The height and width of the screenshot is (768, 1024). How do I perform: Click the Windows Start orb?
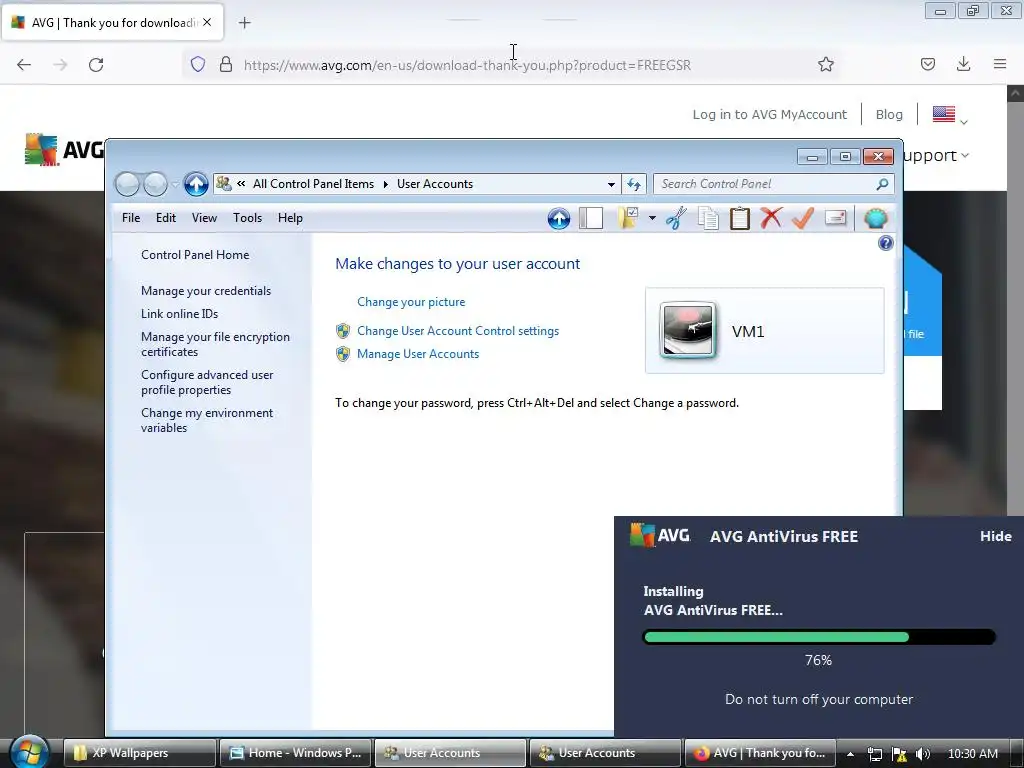click(29, 752)
